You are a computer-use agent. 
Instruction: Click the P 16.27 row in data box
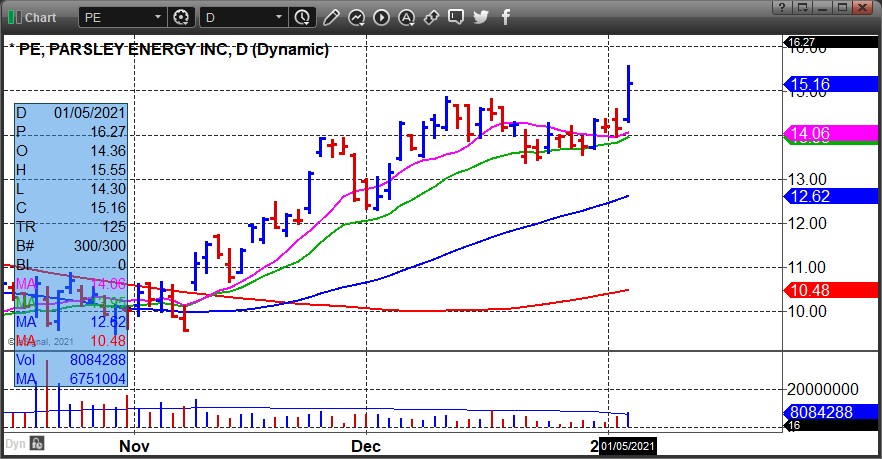click(x=71, y=132)
